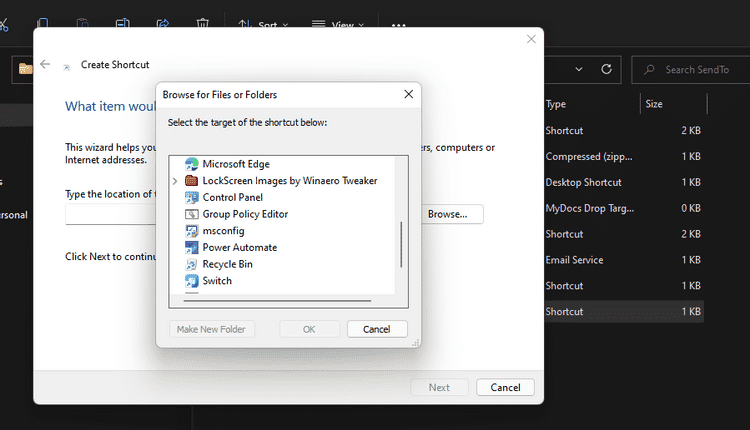750x430 pixels.
Task: Click the share icon in Explorer toolbar
Action: [163, 23]
